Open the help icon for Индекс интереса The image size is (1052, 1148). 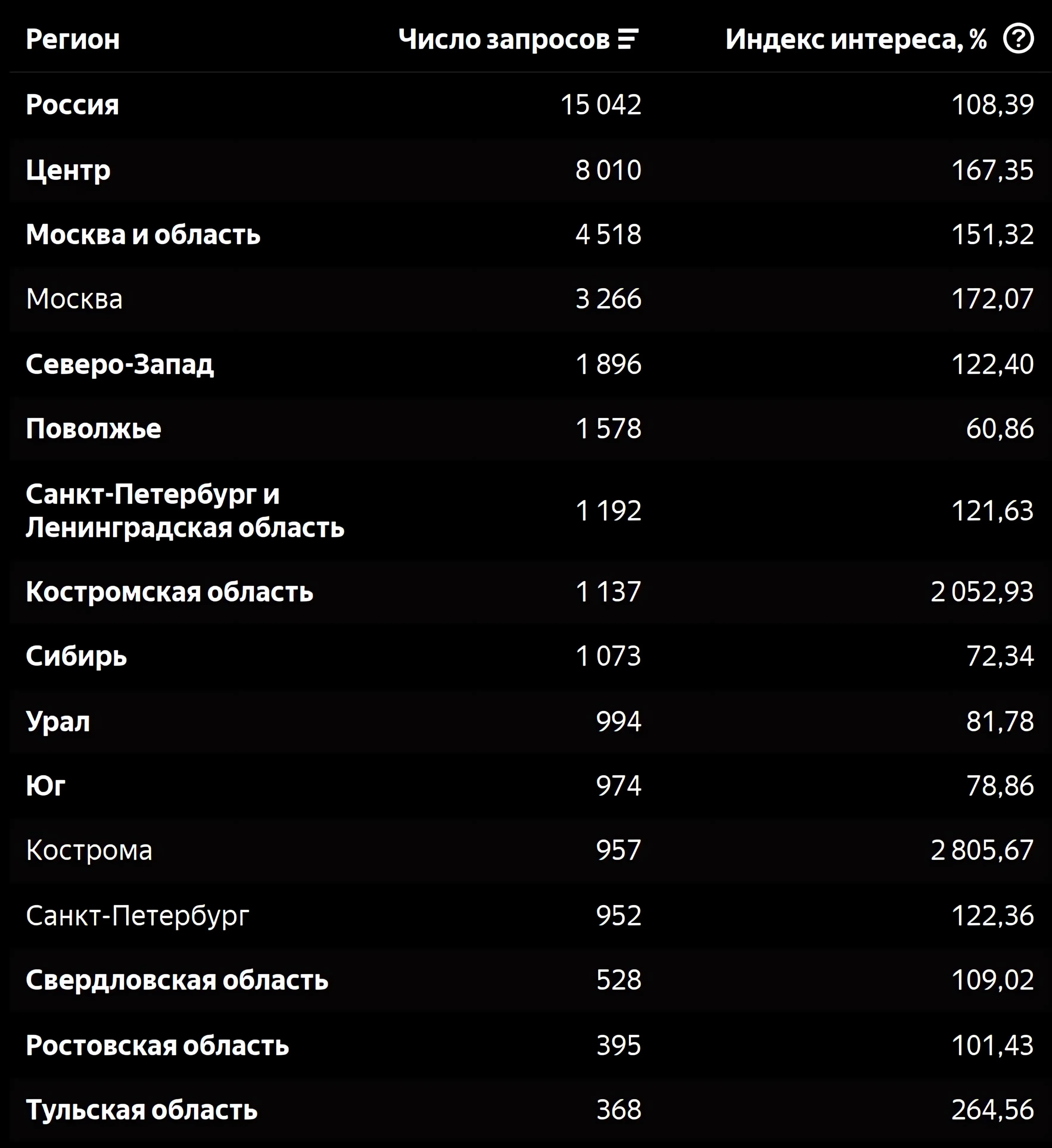click(x=1018, y=39)
